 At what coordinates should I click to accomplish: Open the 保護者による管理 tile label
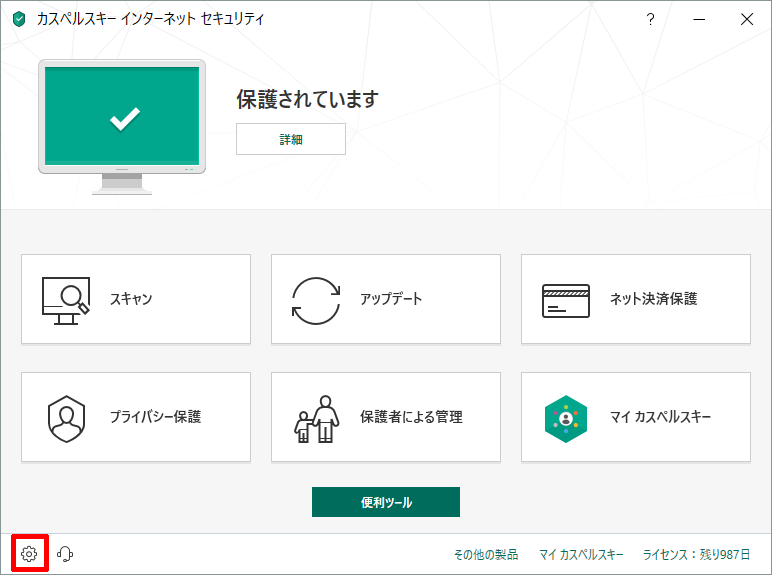coord(411,417)
